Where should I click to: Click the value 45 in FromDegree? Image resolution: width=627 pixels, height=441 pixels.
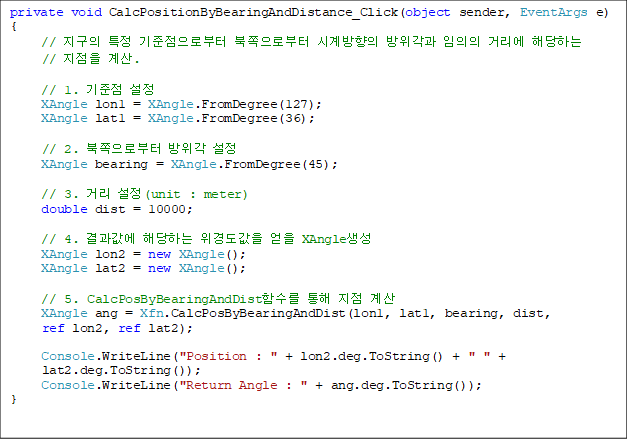click(315, 164)
